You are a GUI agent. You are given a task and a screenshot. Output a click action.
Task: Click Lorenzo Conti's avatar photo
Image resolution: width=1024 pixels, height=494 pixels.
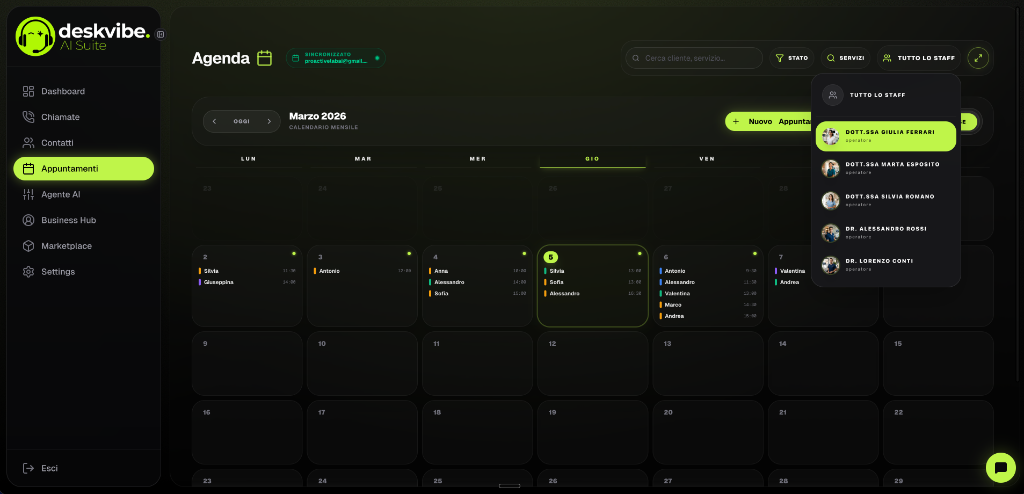(x=830, y=265)
